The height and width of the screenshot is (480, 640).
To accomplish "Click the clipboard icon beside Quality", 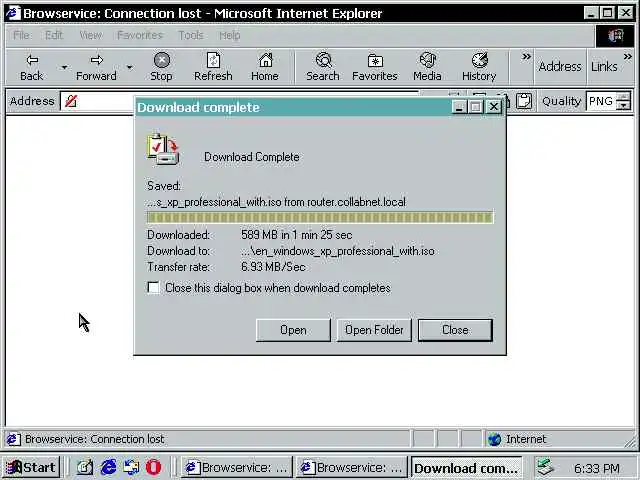I will pos(524,101).
